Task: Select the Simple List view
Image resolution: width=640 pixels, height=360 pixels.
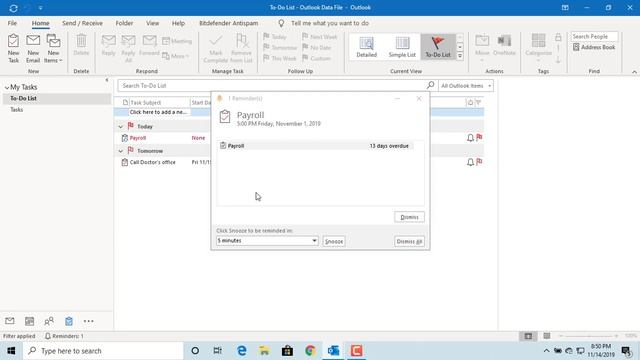Action: coord(402,47)
